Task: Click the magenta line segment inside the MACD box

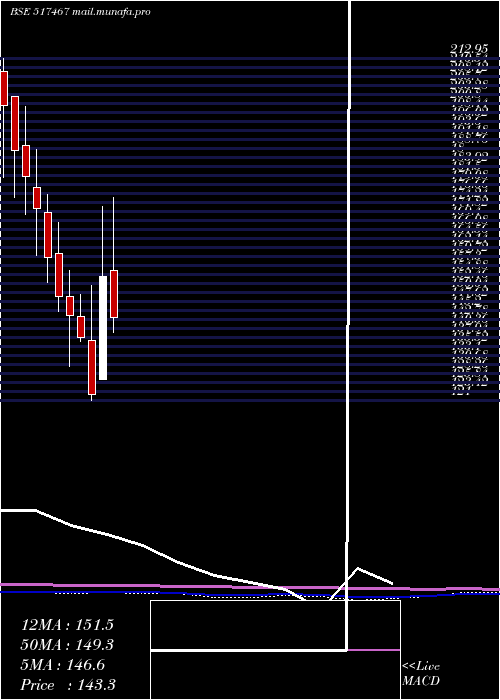Action: pos(374,650)
